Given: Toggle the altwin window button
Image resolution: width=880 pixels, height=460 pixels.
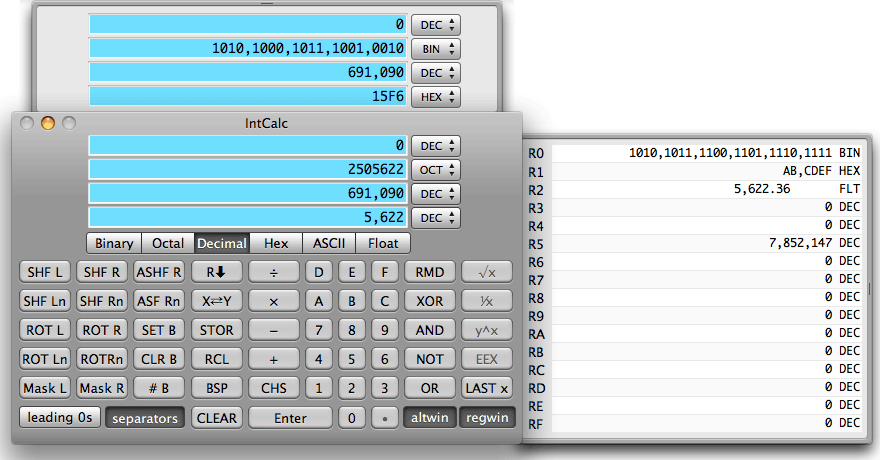Looking at the screenshot, I should [x=429, y=417].
